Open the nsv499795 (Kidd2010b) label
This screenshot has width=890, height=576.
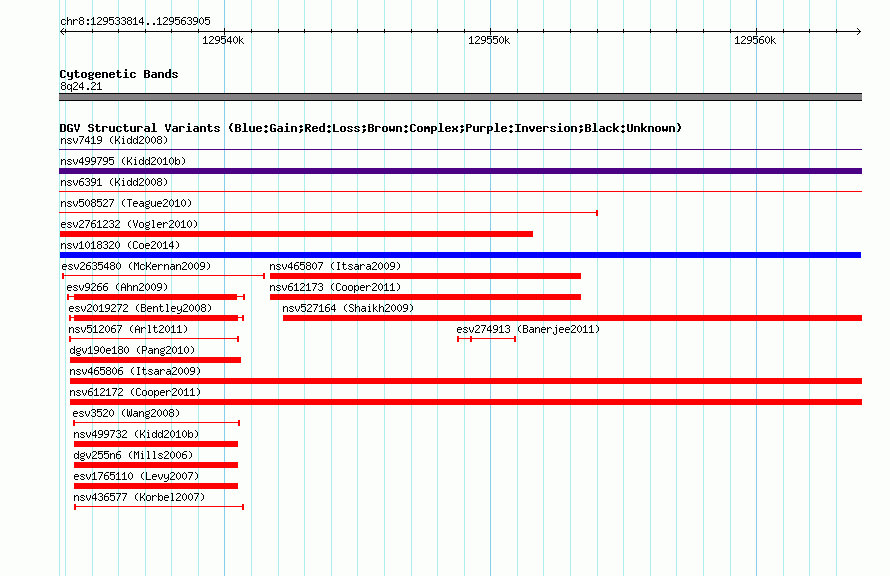123,161
